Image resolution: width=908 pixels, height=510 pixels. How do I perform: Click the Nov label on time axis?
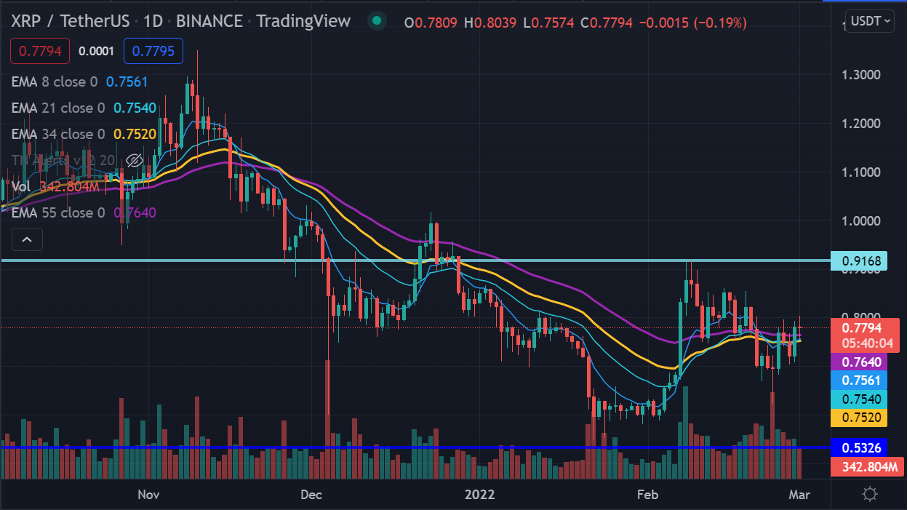[x=148, y=494]
